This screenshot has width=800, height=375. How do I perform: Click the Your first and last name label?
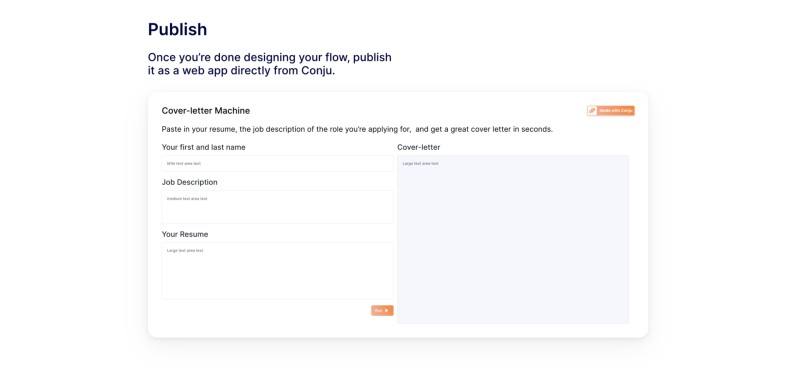(204, 147)
